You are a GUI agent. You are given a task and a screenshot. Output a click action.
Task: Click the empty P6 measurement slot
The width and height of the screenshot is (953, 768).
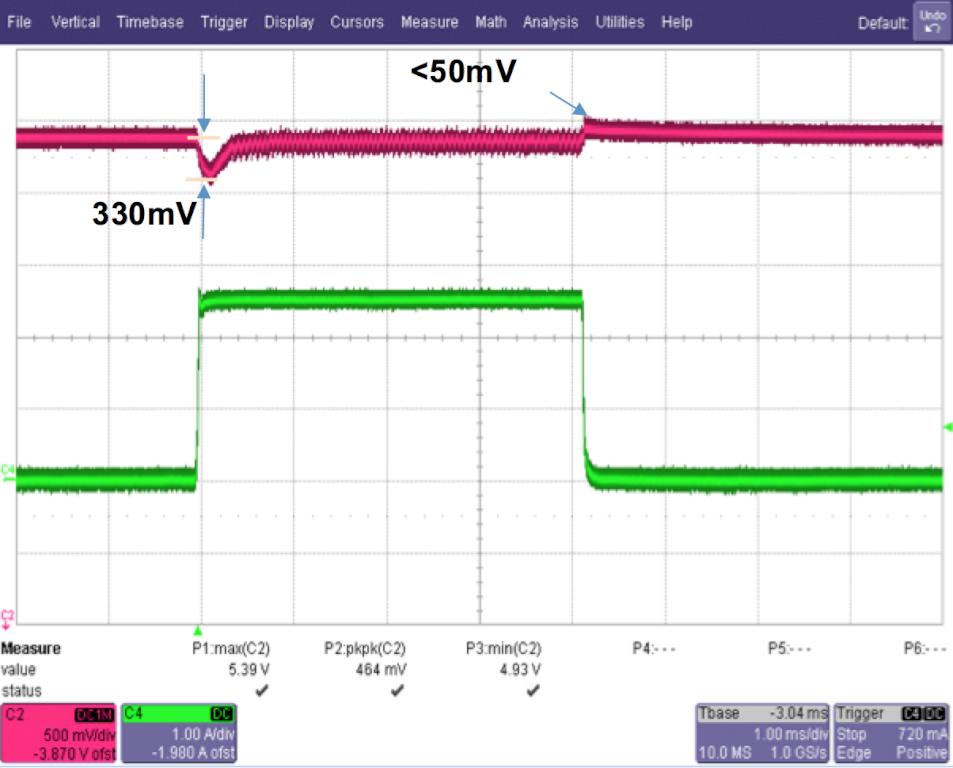(x=924, y=648)
